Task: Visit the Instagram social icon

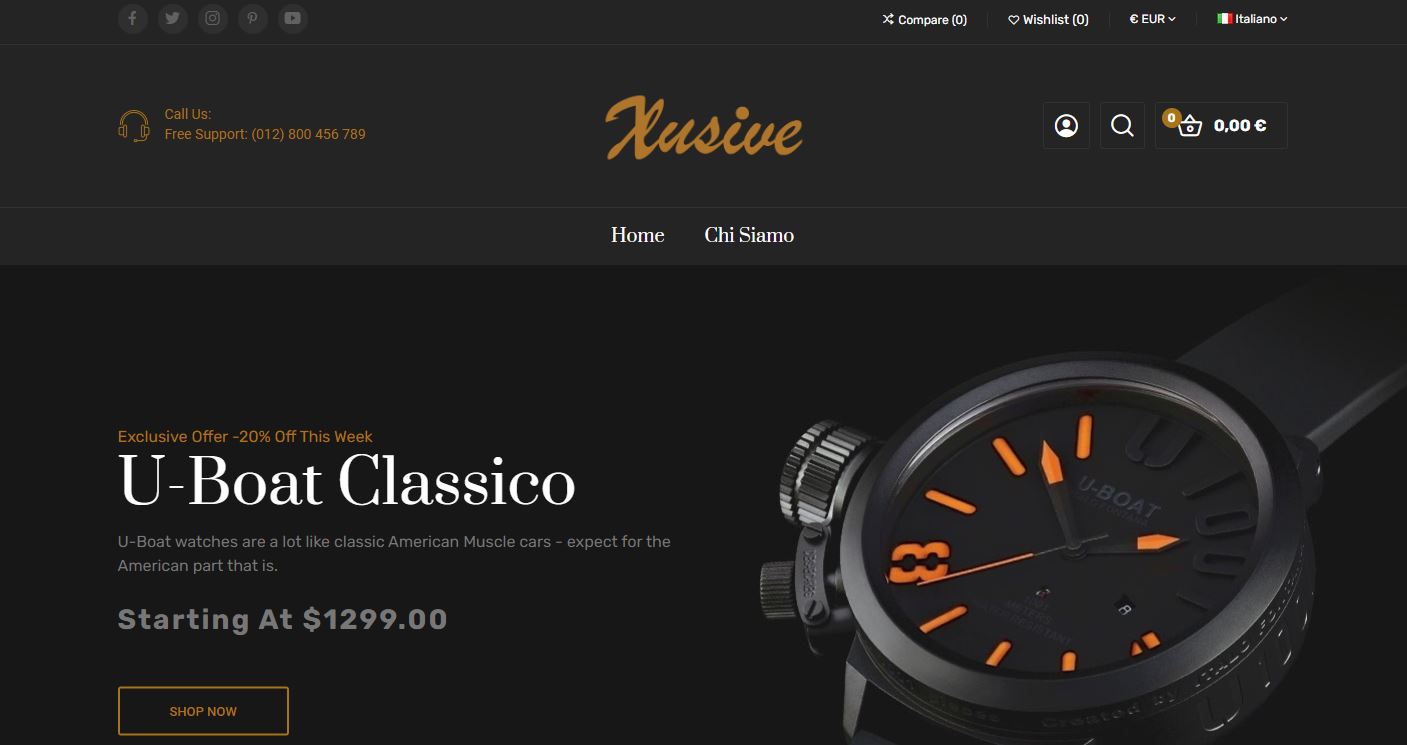Action: (x=213, y=18)
